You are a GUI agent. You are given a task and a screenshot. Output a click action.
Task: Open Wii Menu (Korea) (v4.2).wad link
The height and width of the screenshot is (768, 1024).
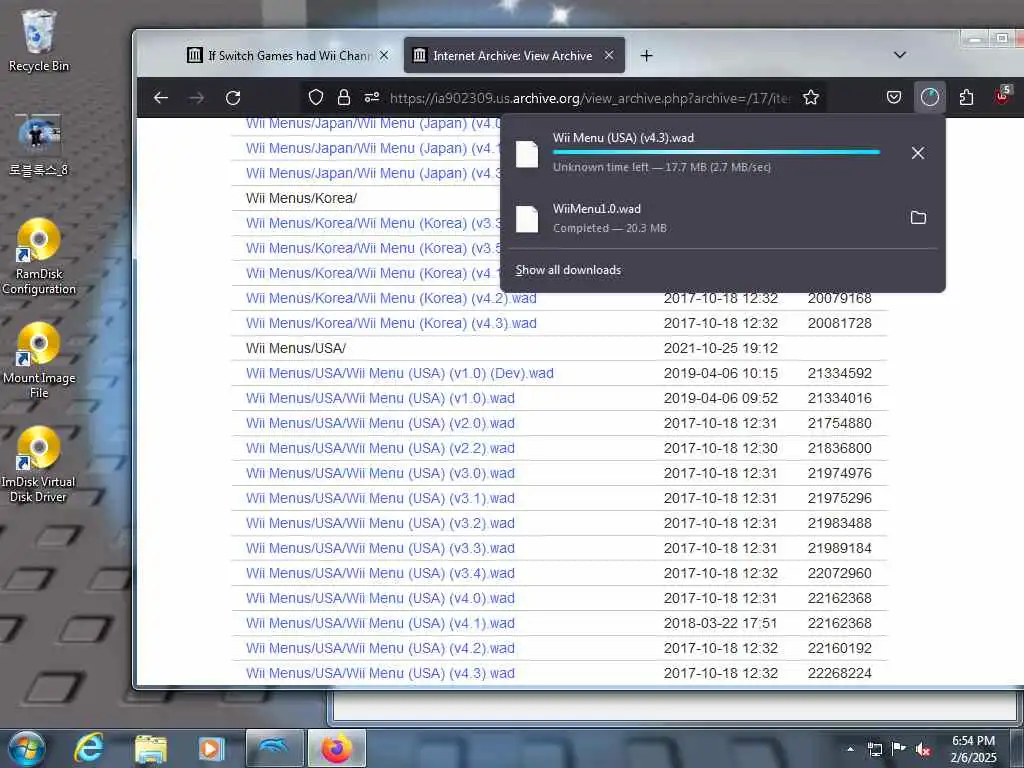pos(391,298)
